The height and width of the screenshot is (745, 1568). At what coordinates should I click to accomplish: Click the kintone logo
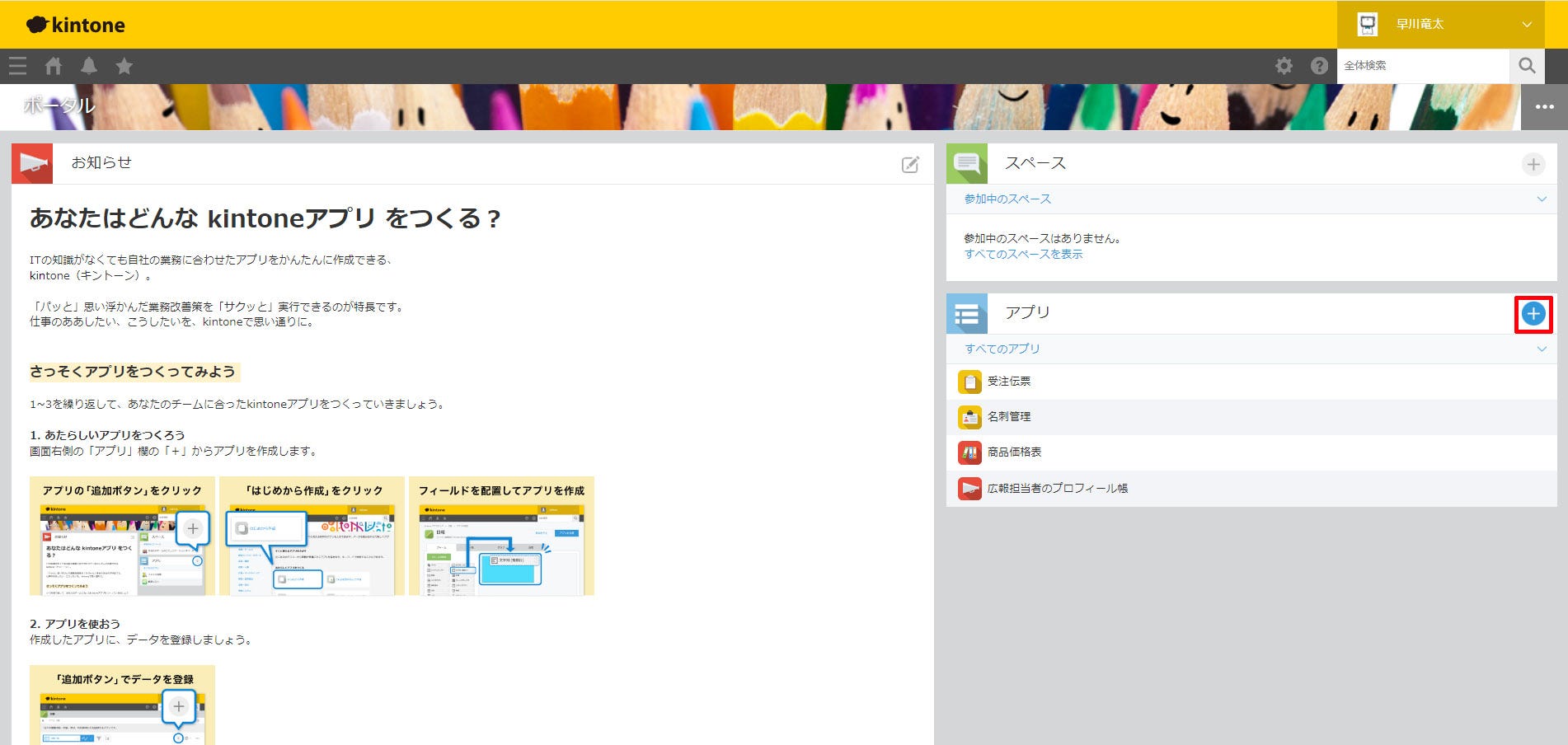76,25
